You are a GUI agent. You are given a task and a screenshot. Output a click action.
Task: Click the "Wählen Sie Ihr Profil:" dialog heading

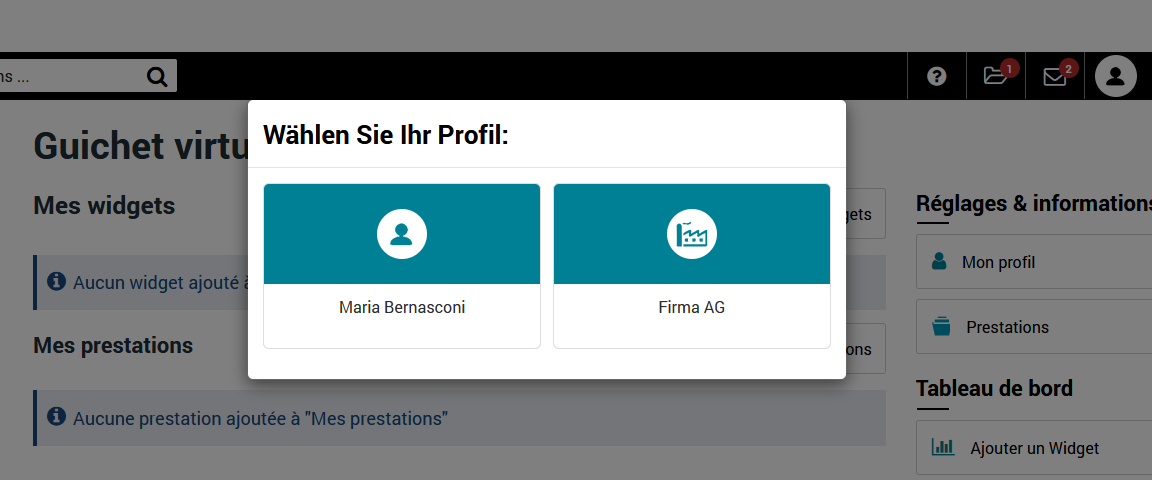(x=386, y=135)
